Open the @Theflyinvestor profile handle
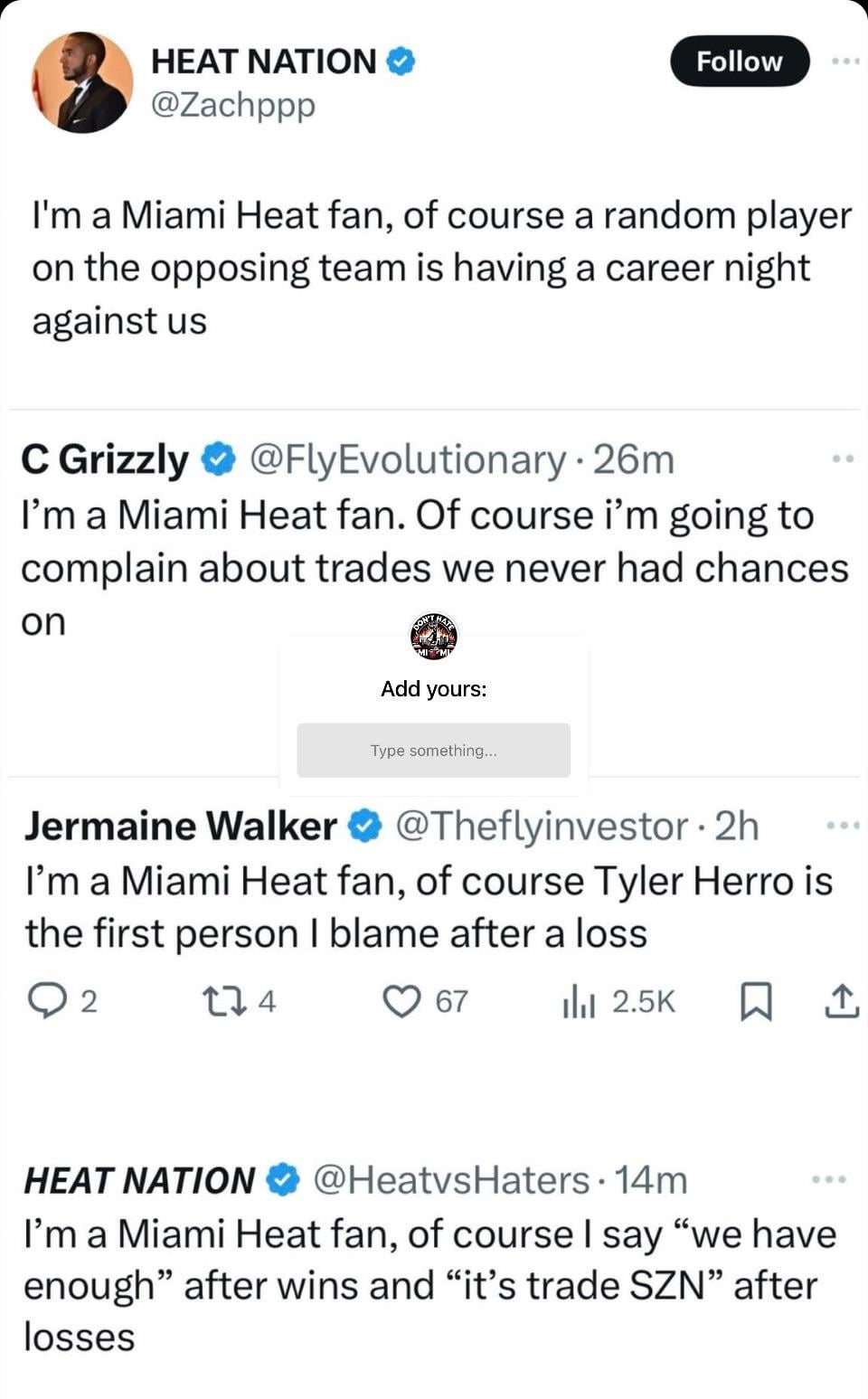The height and width of the screenshot is (1399, 868). tap(542, 826)
